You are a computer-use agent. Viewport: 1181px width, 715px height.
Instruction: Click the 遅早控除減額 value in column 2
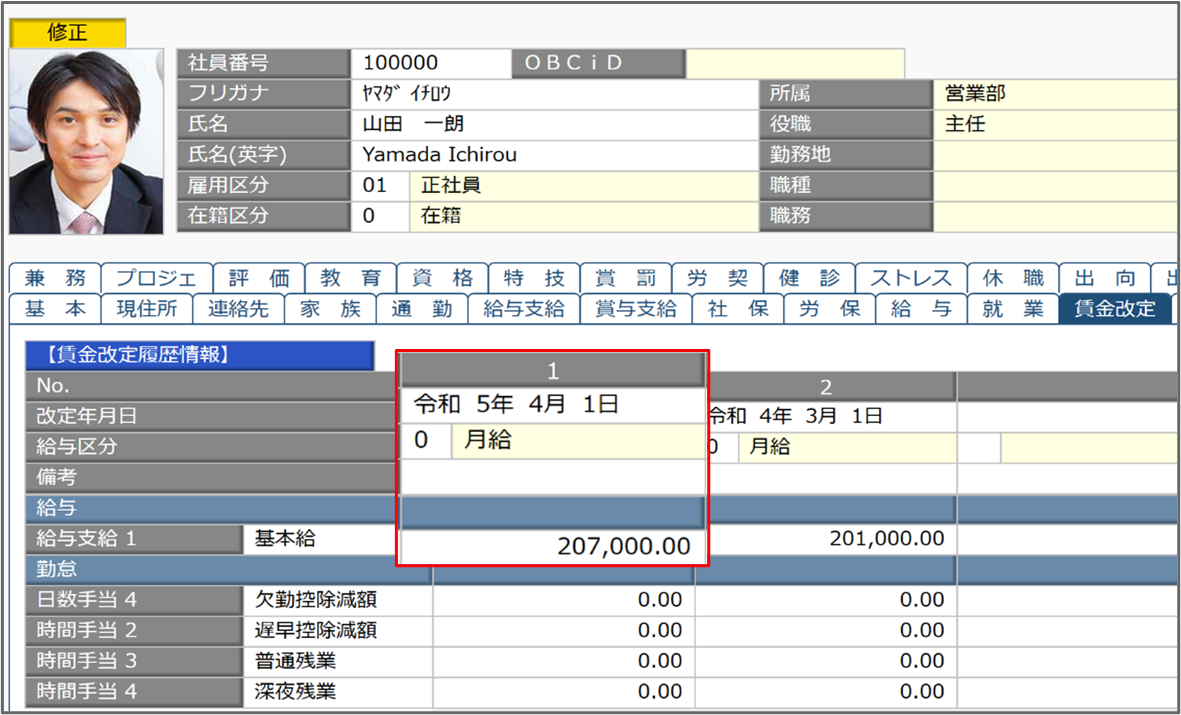[x=825, y=631]
